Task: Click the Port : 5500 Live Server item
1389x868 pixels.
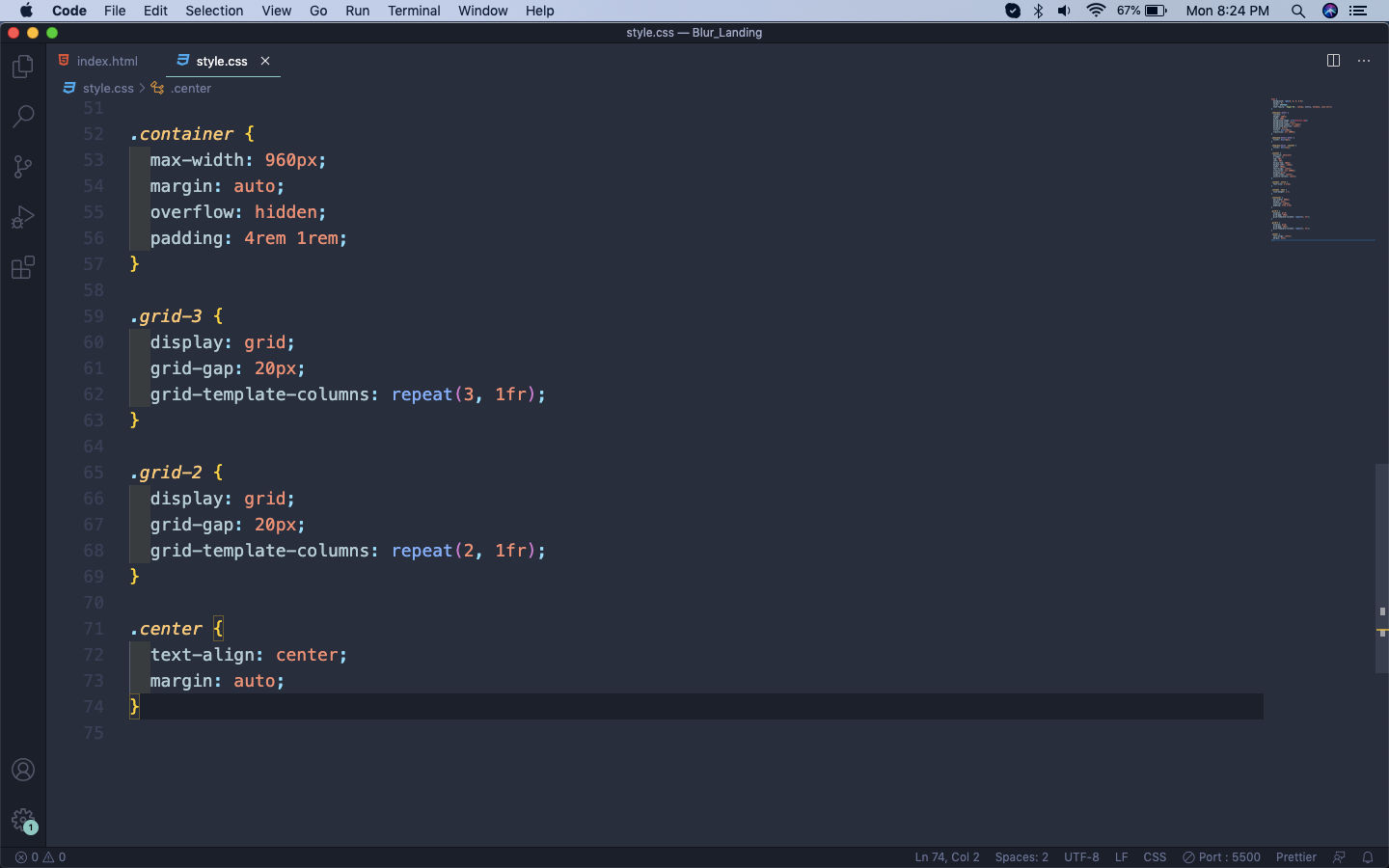Action: [1222, 857]
